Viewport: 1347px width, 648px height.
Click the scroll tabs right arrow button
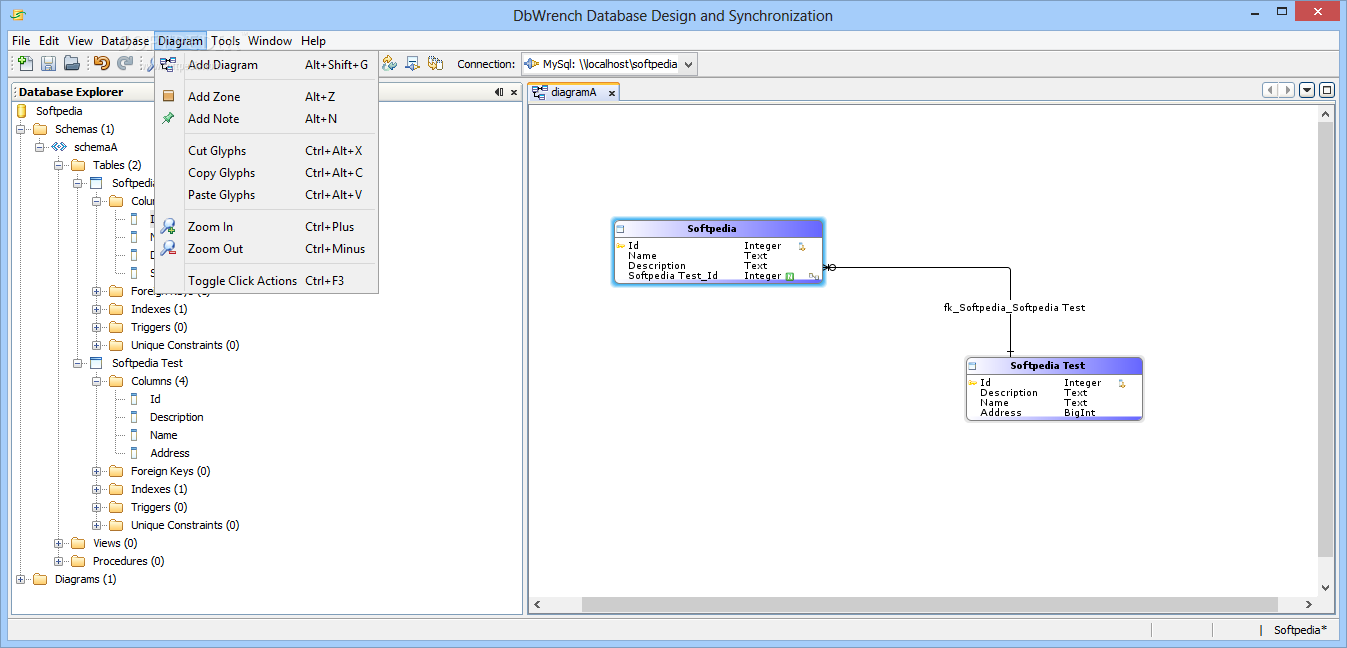click(x=1287, y=90)
